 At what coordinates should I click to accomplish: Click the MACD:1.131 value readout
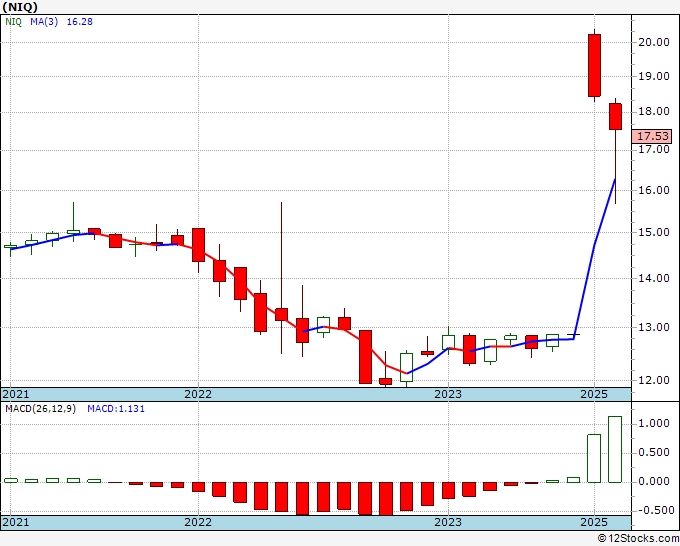coord(116,409)
